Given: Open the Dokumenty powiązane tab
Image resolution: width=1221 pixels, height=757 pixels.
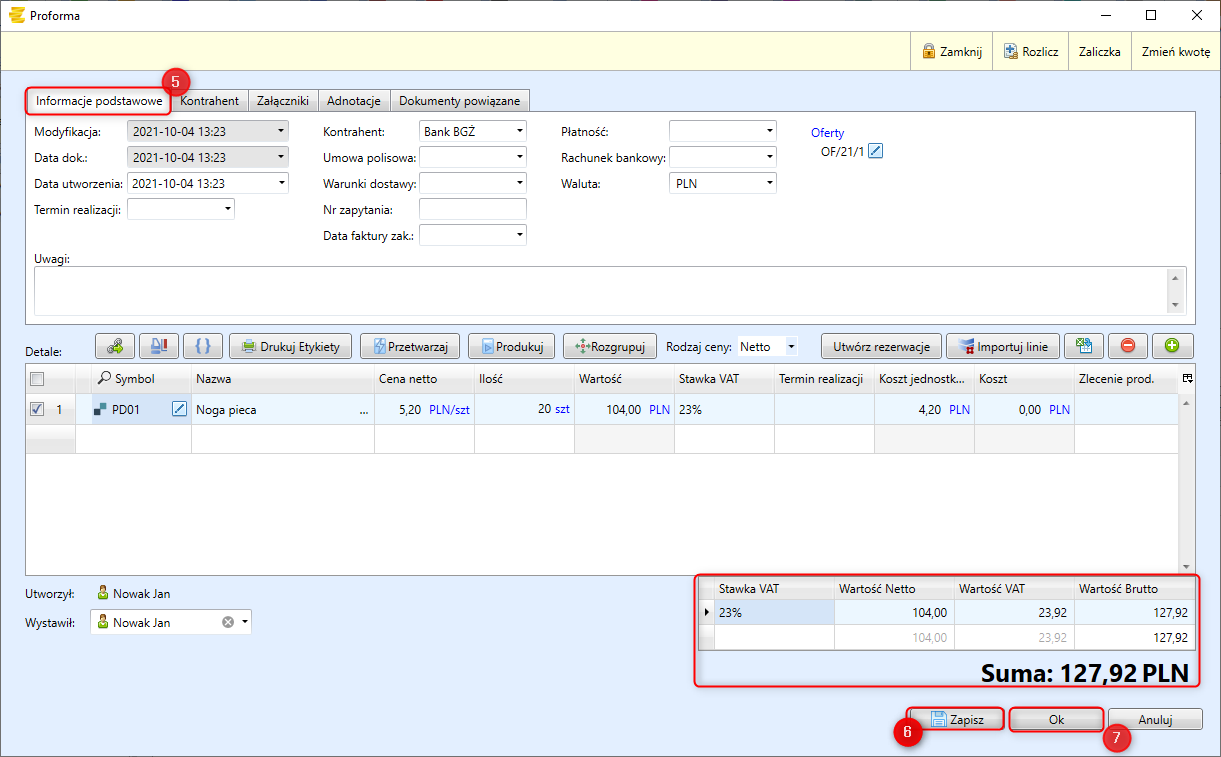Looking at the screenshot, I should coord(459,101).
